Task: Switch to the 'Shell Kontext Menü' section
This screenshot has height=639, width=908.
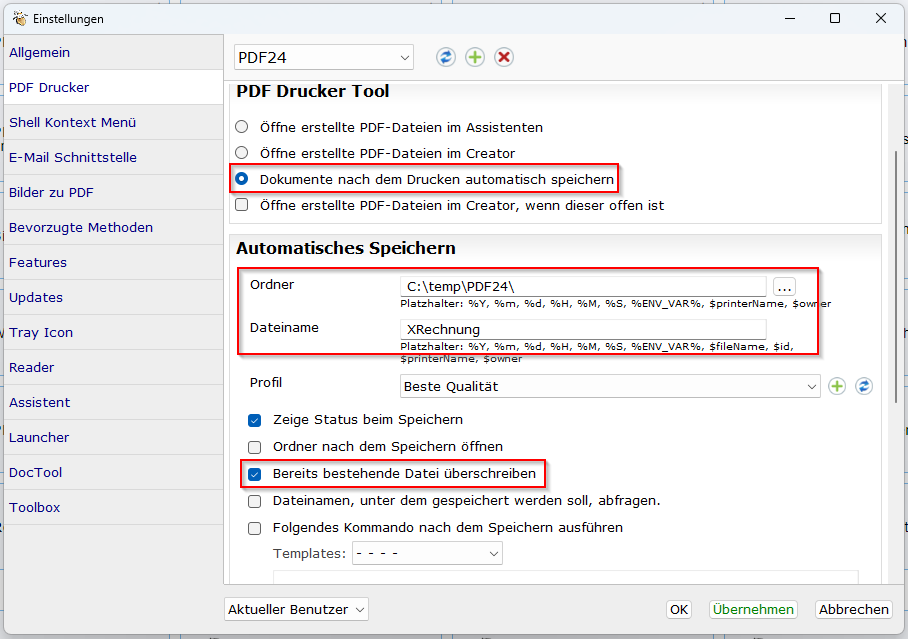Action: pyautogui.click(x=73, y=122)
